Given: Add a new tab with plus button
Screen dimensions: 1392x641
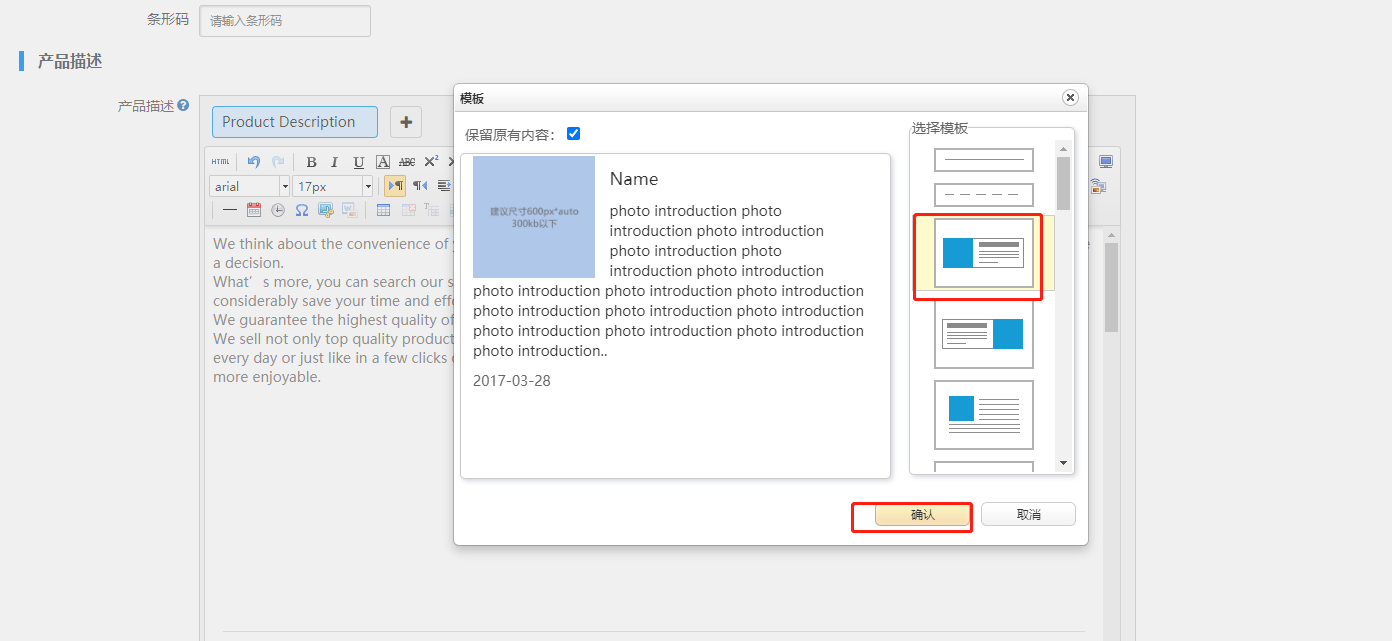Looking at the screenshot, I should click(x=406, y=122).
